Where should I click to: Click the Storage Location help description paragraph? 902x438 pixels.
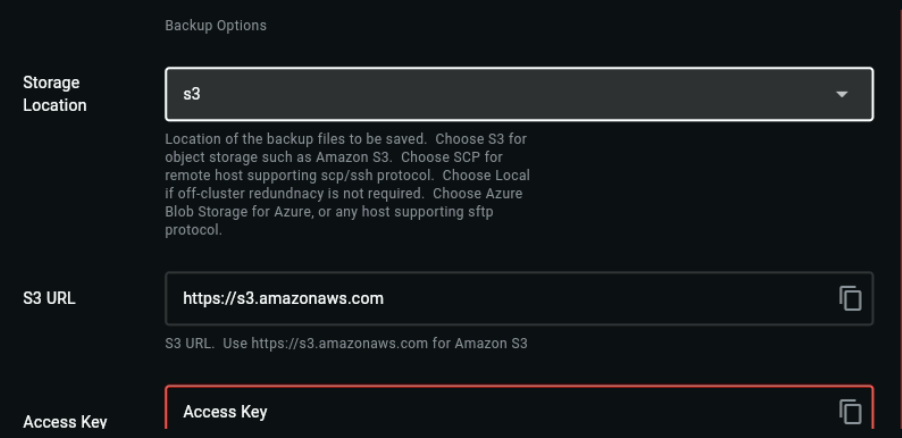[347, 184]
